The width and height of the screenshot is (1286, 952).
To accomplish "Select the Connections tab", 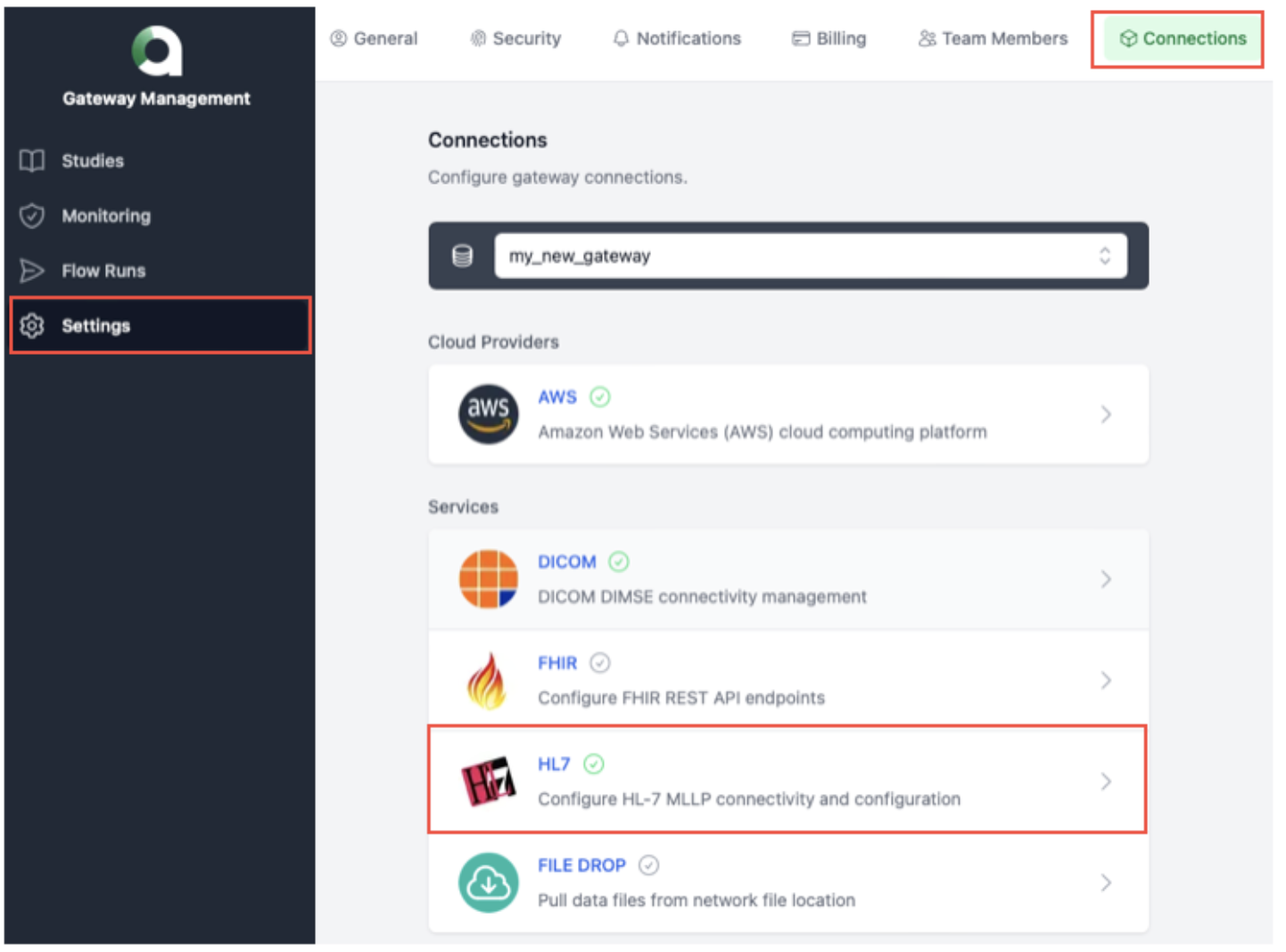I will tap(1183, 38).
